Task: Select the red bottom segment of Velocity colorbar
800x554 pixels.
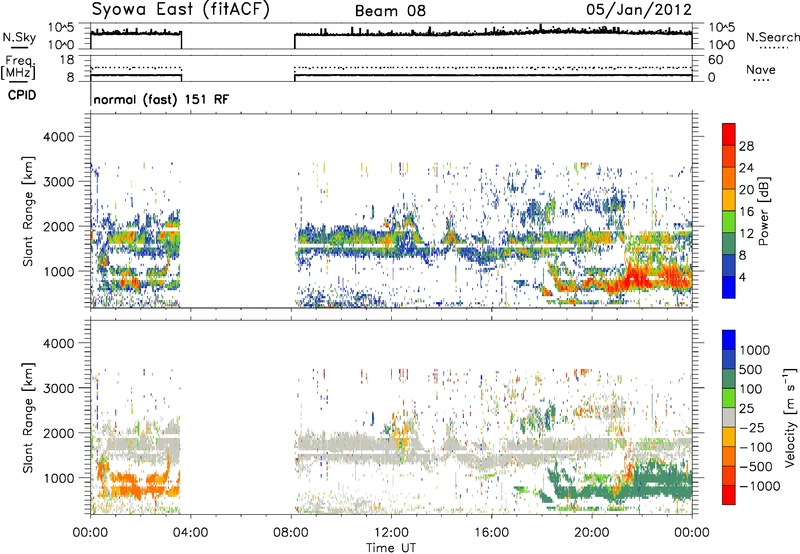Action: click(x=729, y=495)
